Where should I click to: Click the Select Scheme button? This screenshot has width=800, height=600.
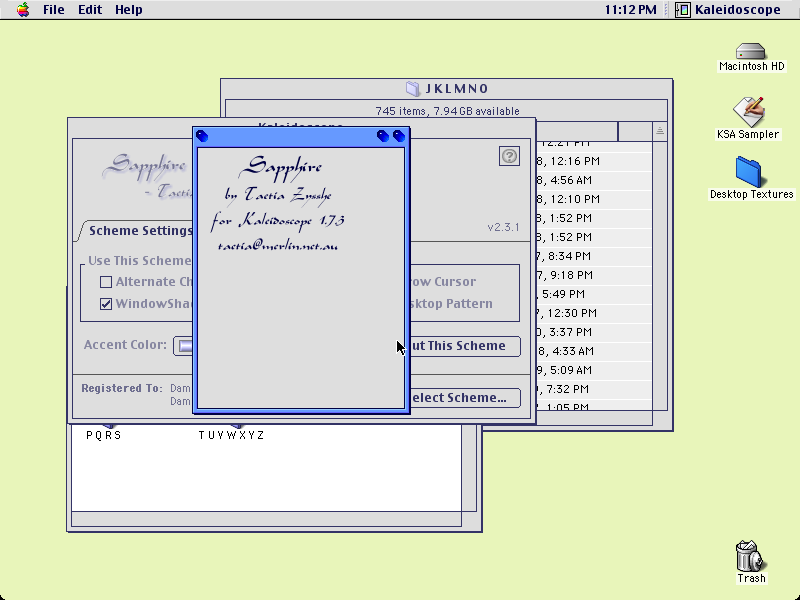[x=465, y=398]
